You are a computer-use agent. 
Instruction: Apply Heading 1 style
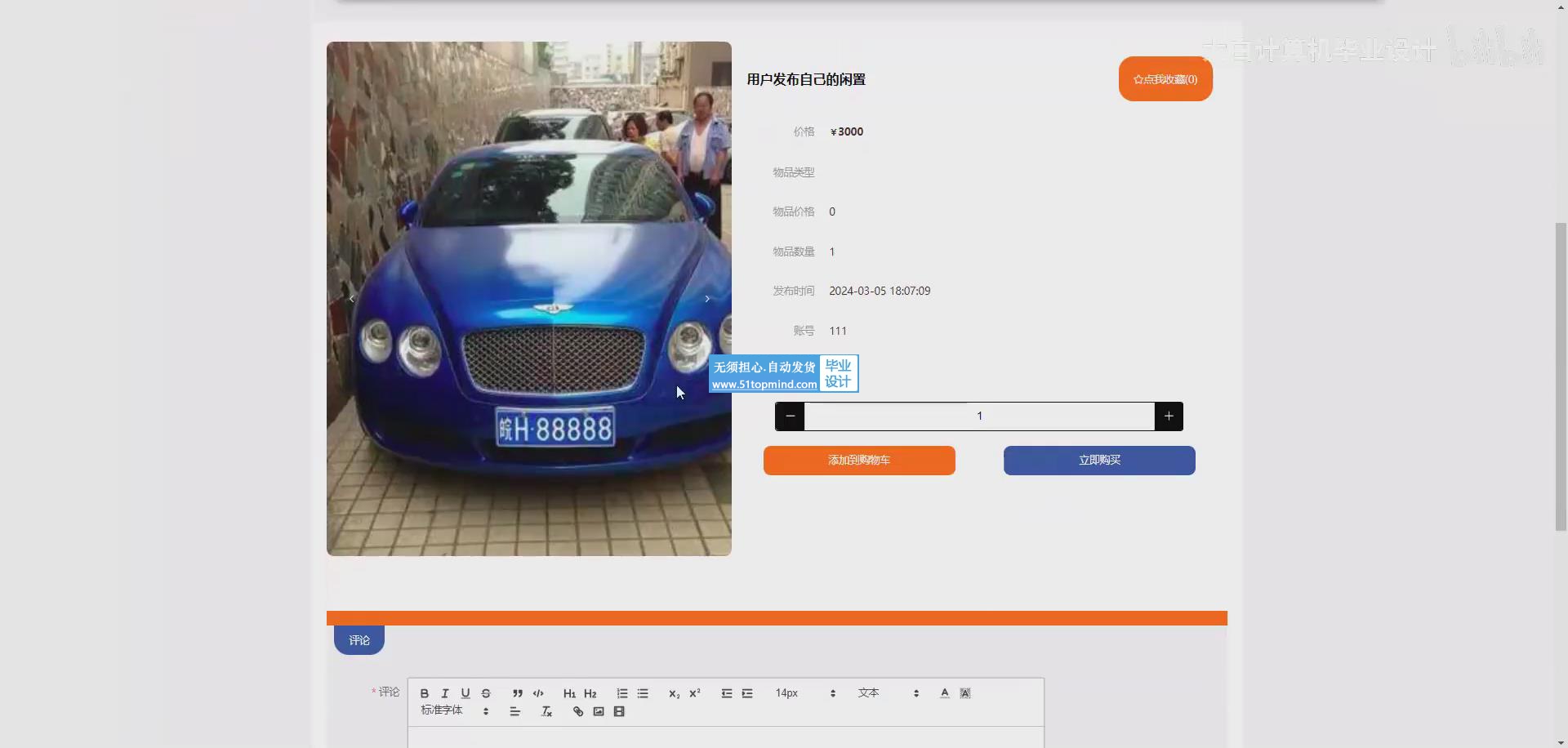pyautogui.click(x=569, y=693)
